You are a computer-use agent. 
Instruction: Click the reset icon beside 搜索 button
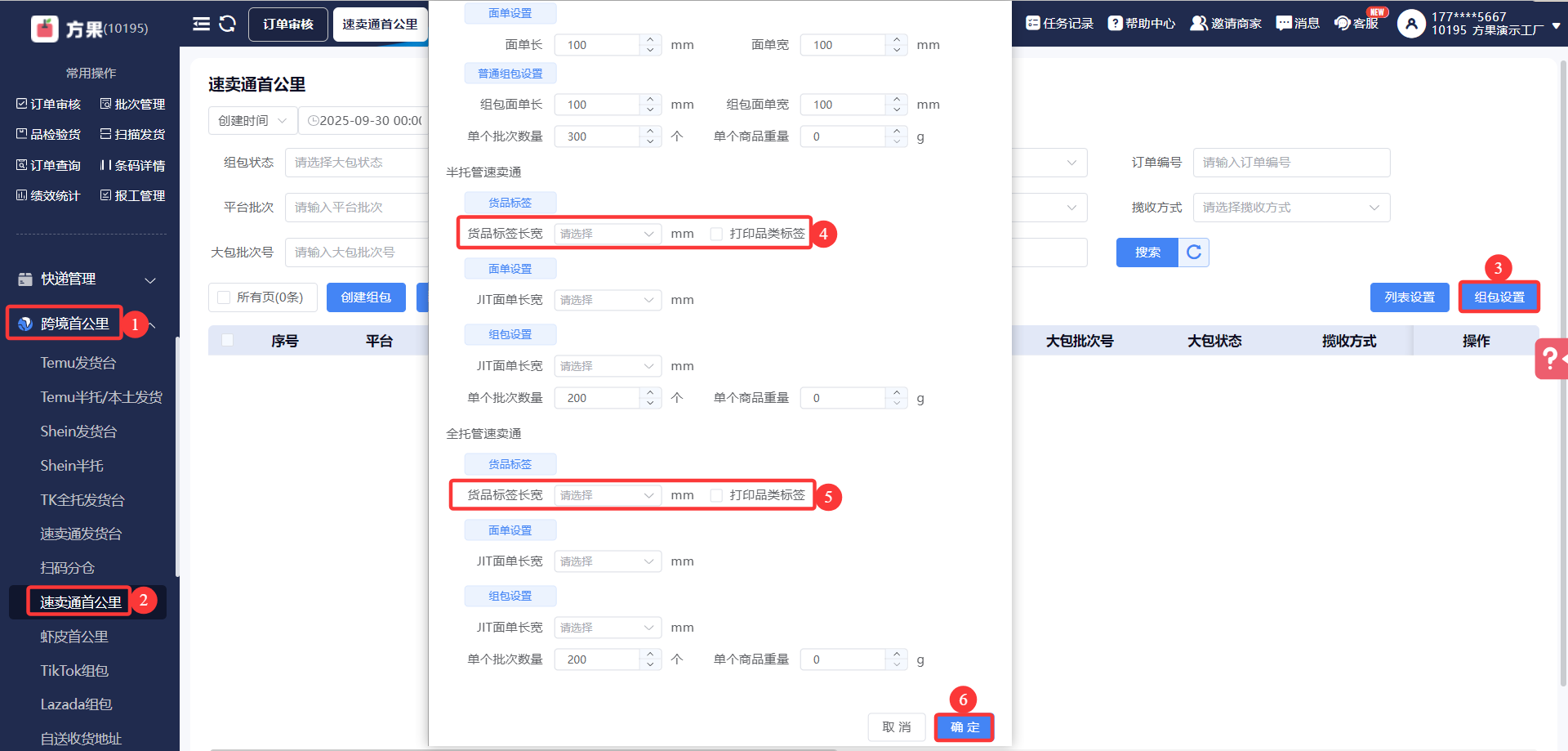[x=1193, y=253]
